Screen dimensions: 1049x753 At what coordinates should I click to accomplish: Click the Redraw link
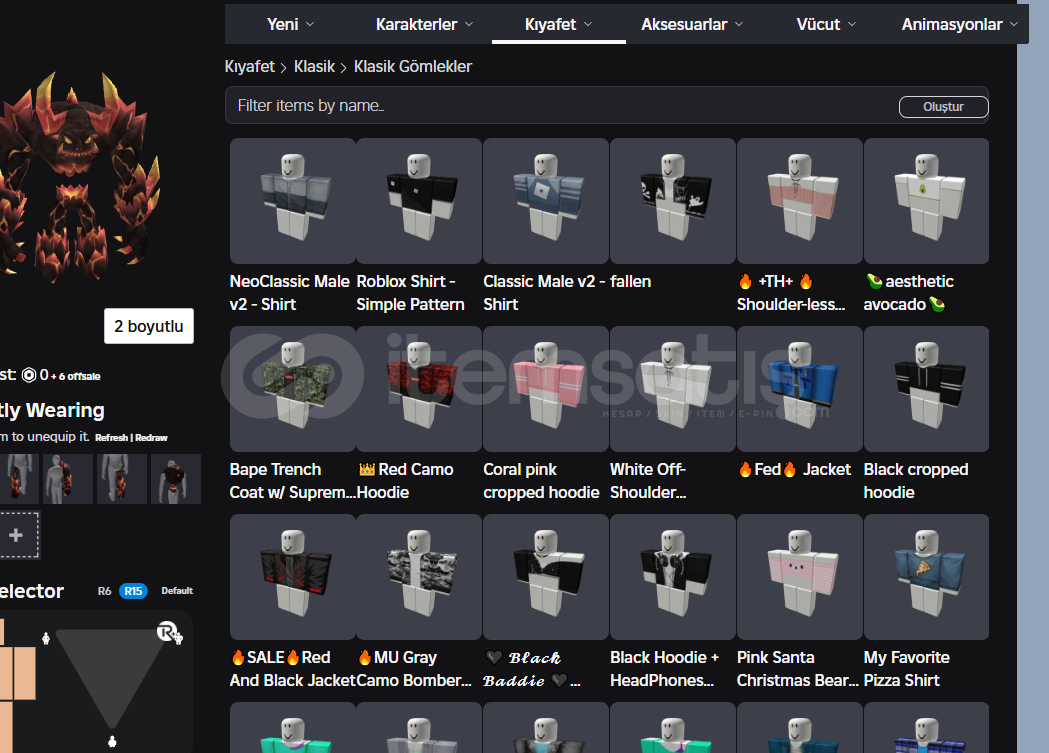[x=151, y=437]
